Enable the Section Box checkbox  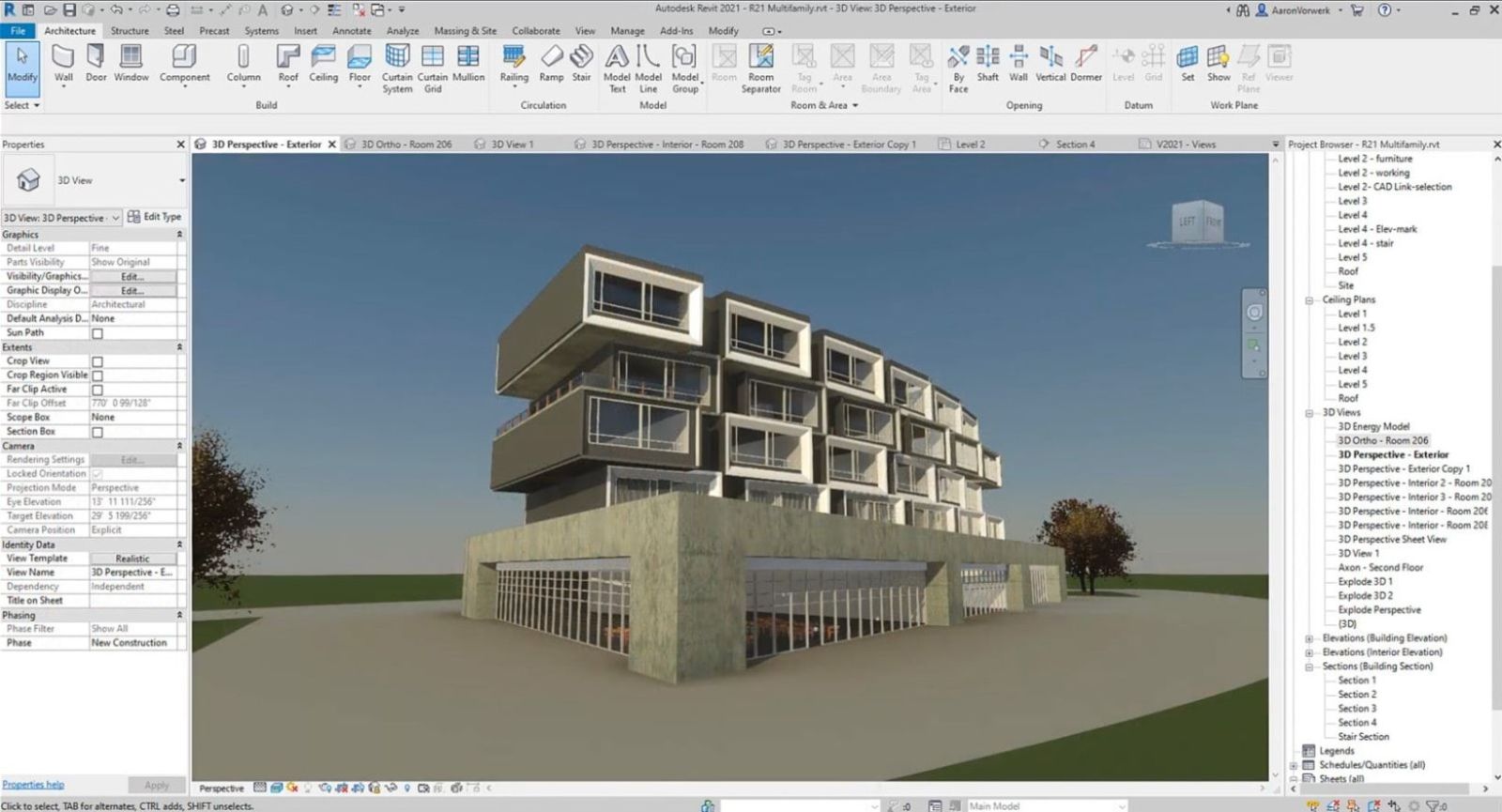click(x=98, y=432)
